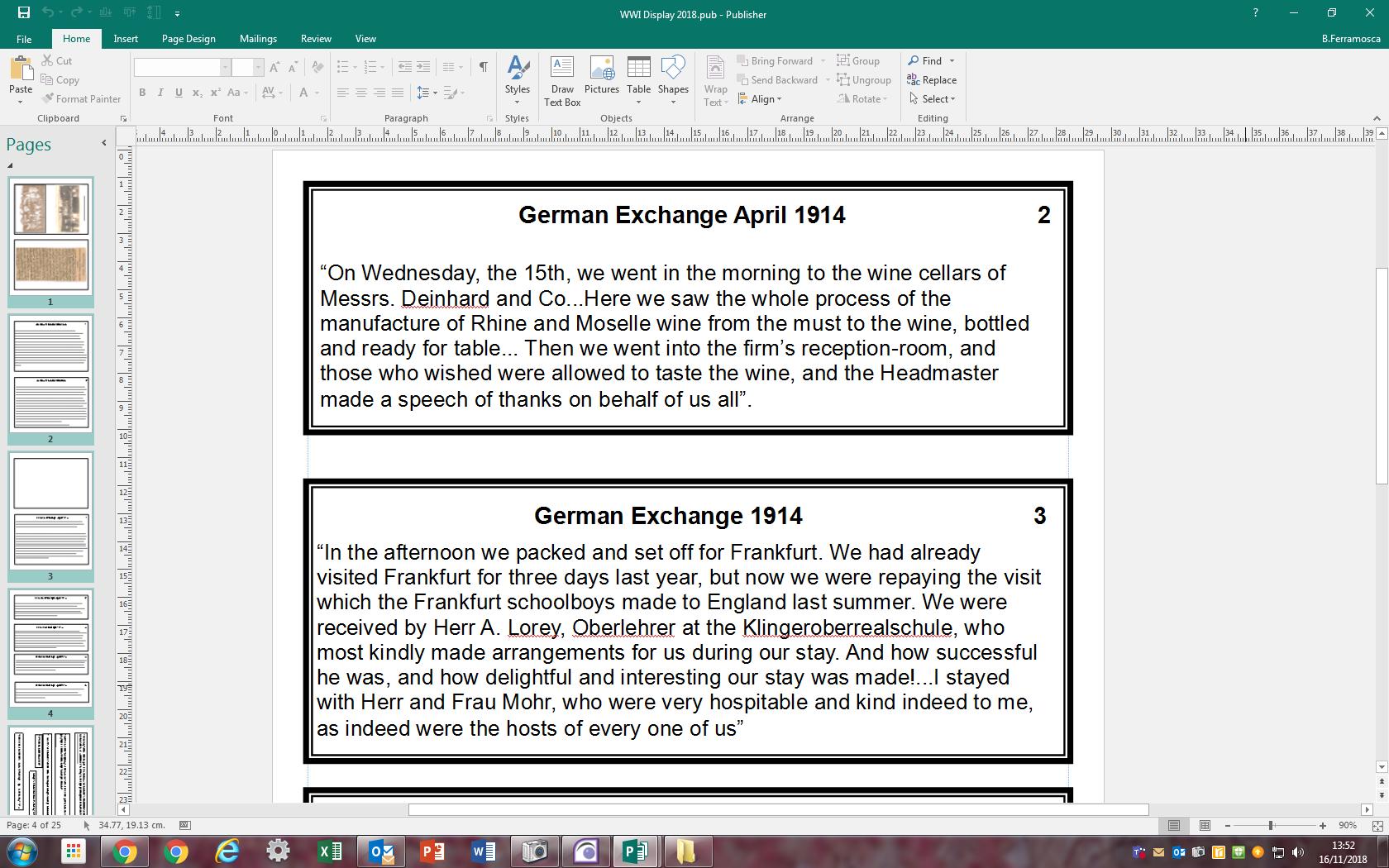Switch to single page view
1389x868 pixels.
(1174, 825)
